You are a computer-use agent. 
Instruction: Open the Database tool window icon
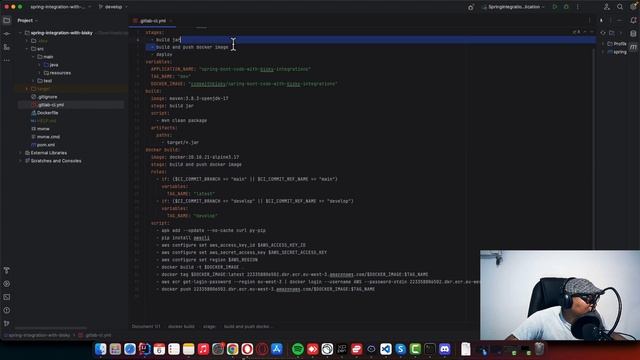[633, 33]
